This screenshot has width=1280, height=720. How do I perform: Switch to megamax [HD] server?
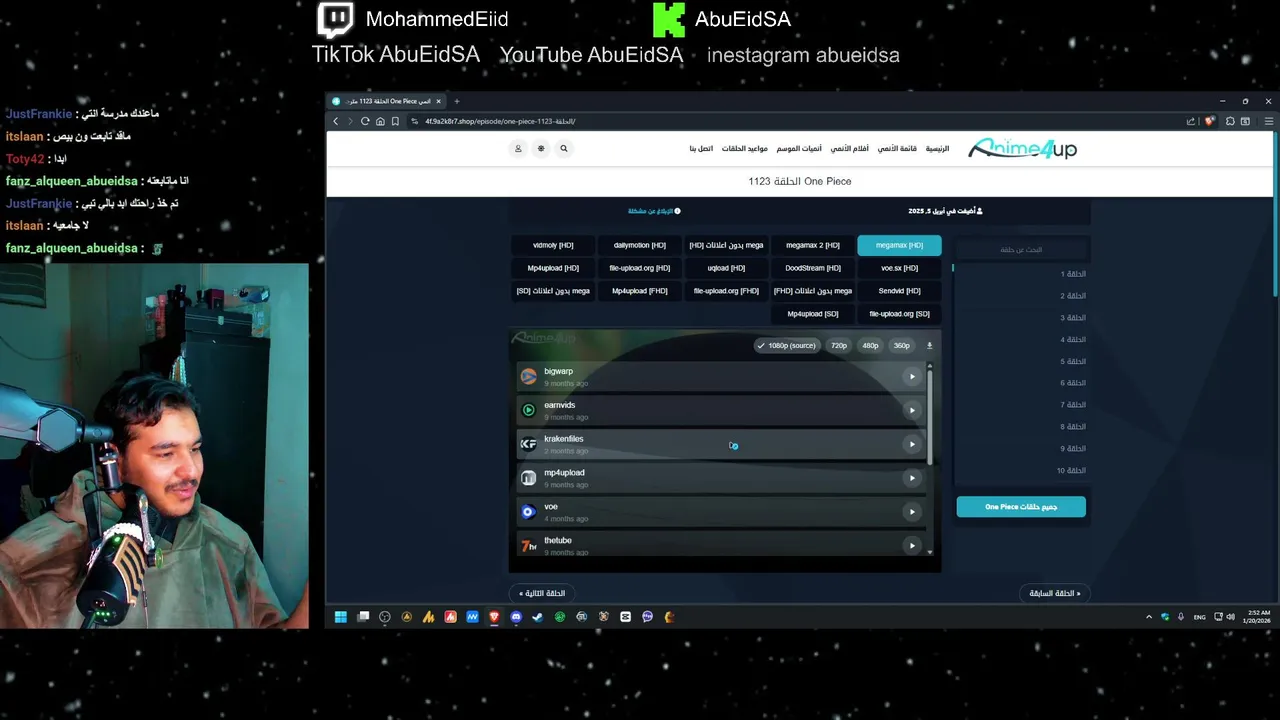tap(899, 245)
